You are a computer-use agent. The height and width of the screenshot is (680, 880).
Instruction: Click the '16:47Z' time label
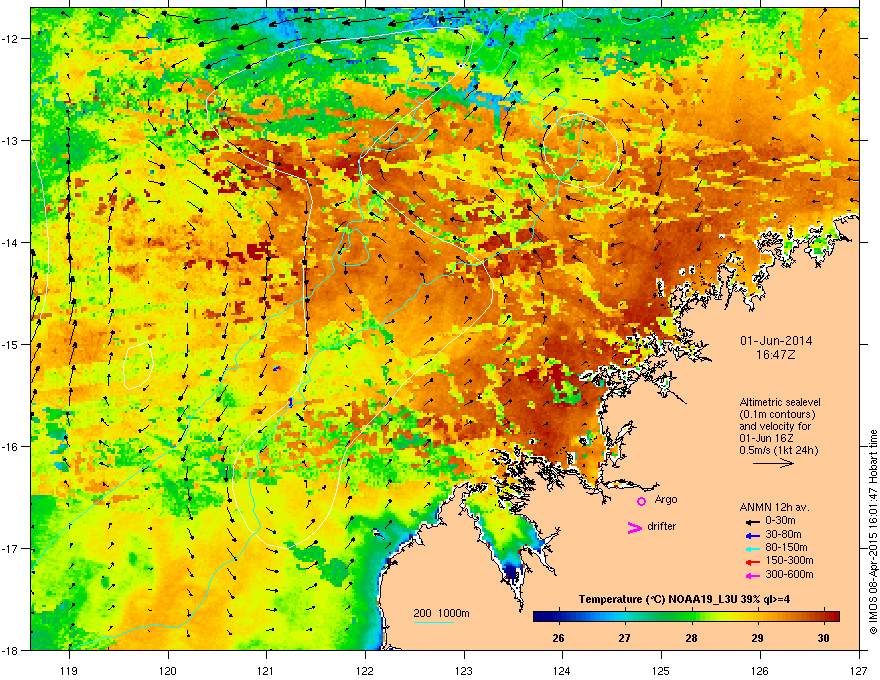[x=776, y=355]
